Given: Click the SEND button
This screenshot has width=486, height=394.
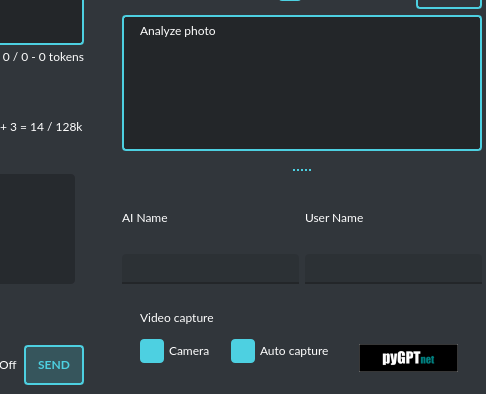Looking at the screenshot, I should (x=54, y=365).
